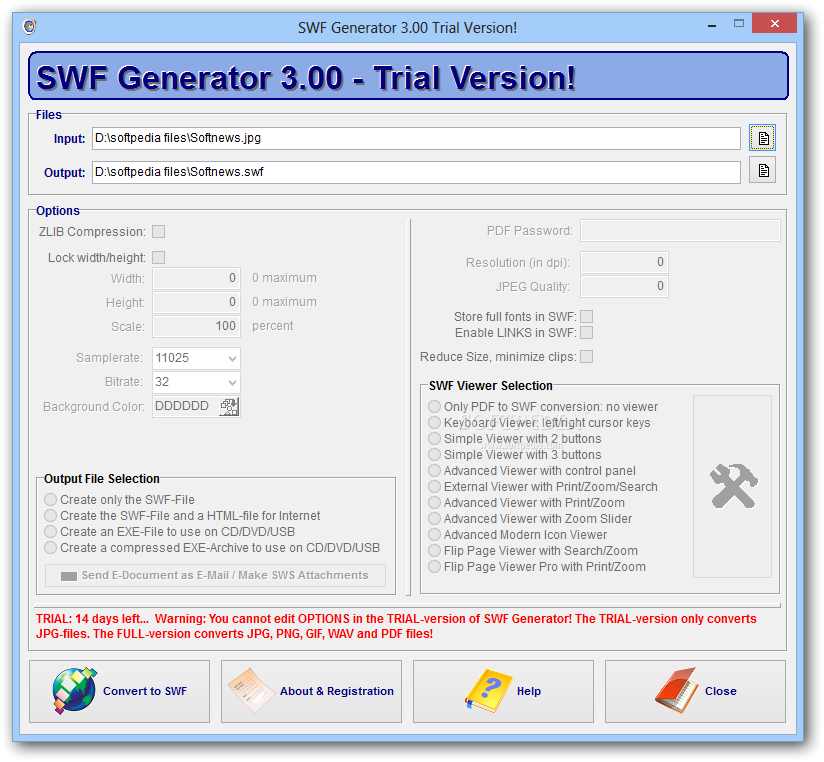This screenshot has height=762, width=824.
Task: Click the Output file path field
Action: tap(416, 172)
